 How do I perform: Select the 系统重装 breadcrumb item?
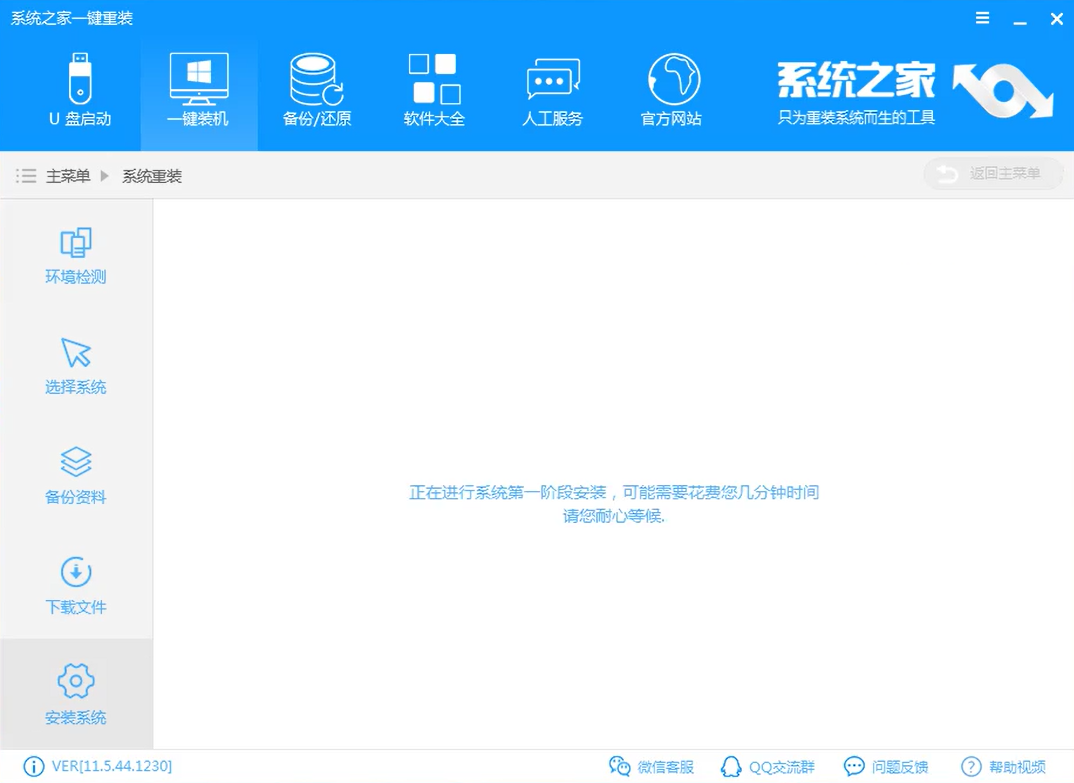pyautogui.click(x=151, y=176)
